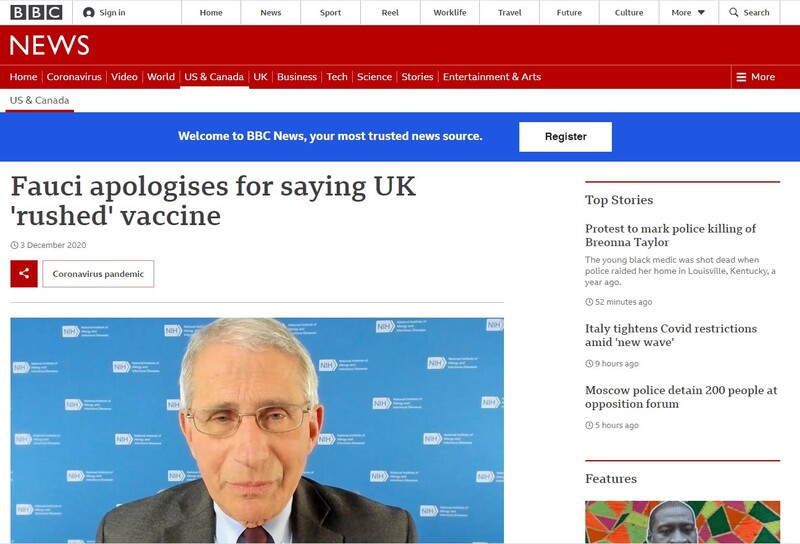Viewport: 800px width, 544px height.
Task: Open search with the magnifier icon
Action: click(x=734, y=12)
